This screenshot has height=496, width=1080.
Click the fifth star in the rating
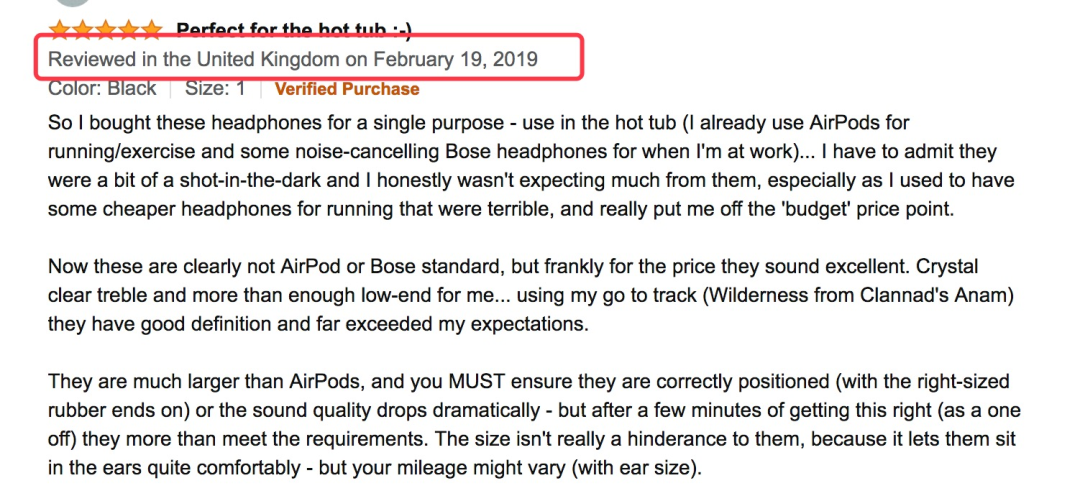click(x=150, y=29)
